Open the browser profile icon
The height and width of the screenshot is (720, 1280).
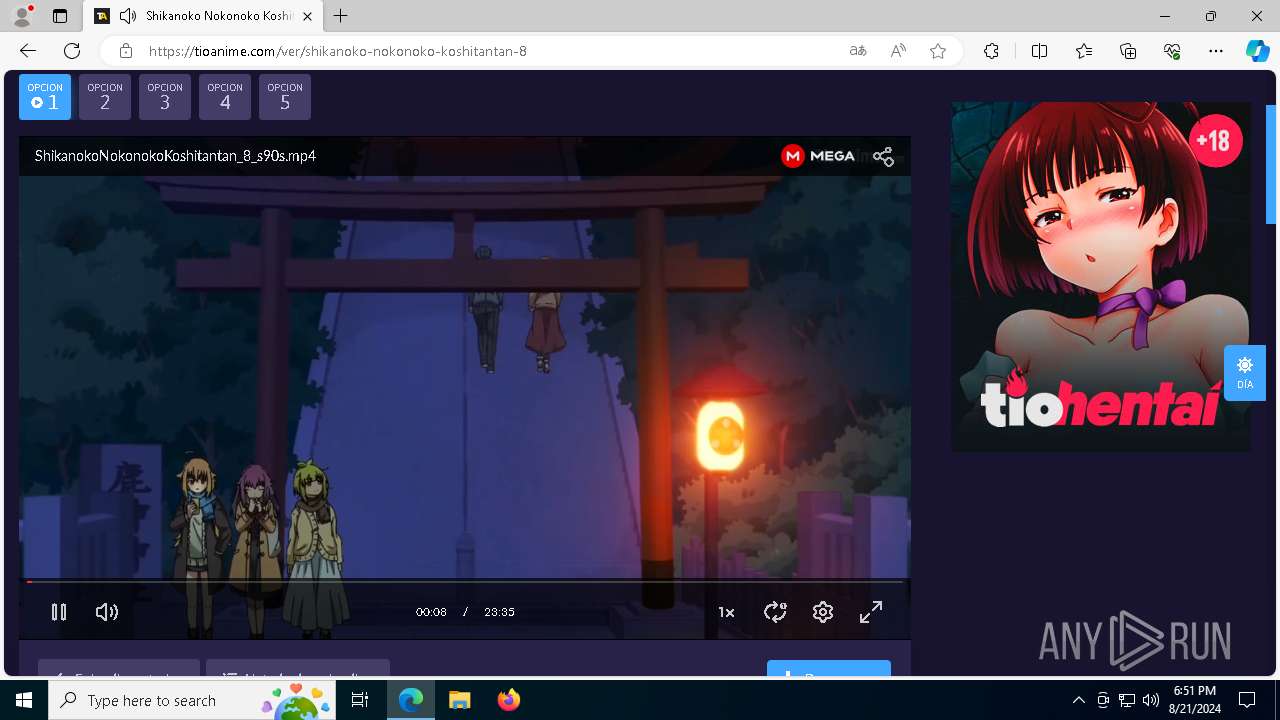22,16
